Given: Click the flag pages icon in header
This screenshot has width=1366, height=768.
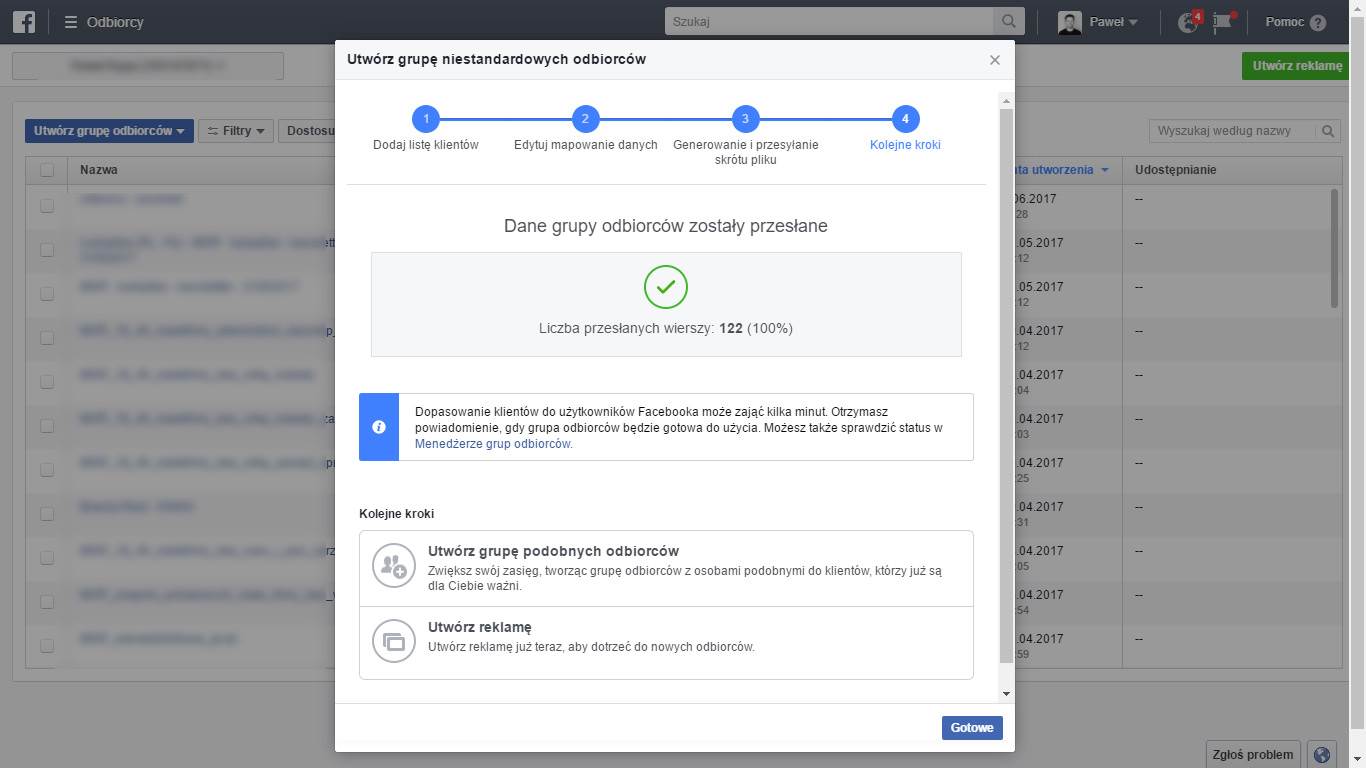Looking at the screenshot, I should [1222, 22].
